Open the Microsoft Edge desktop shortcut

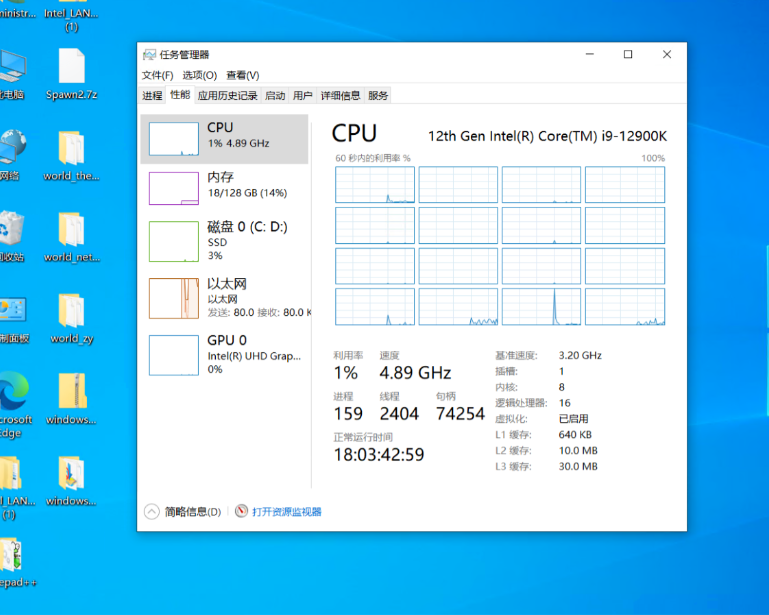click(15, 405)
